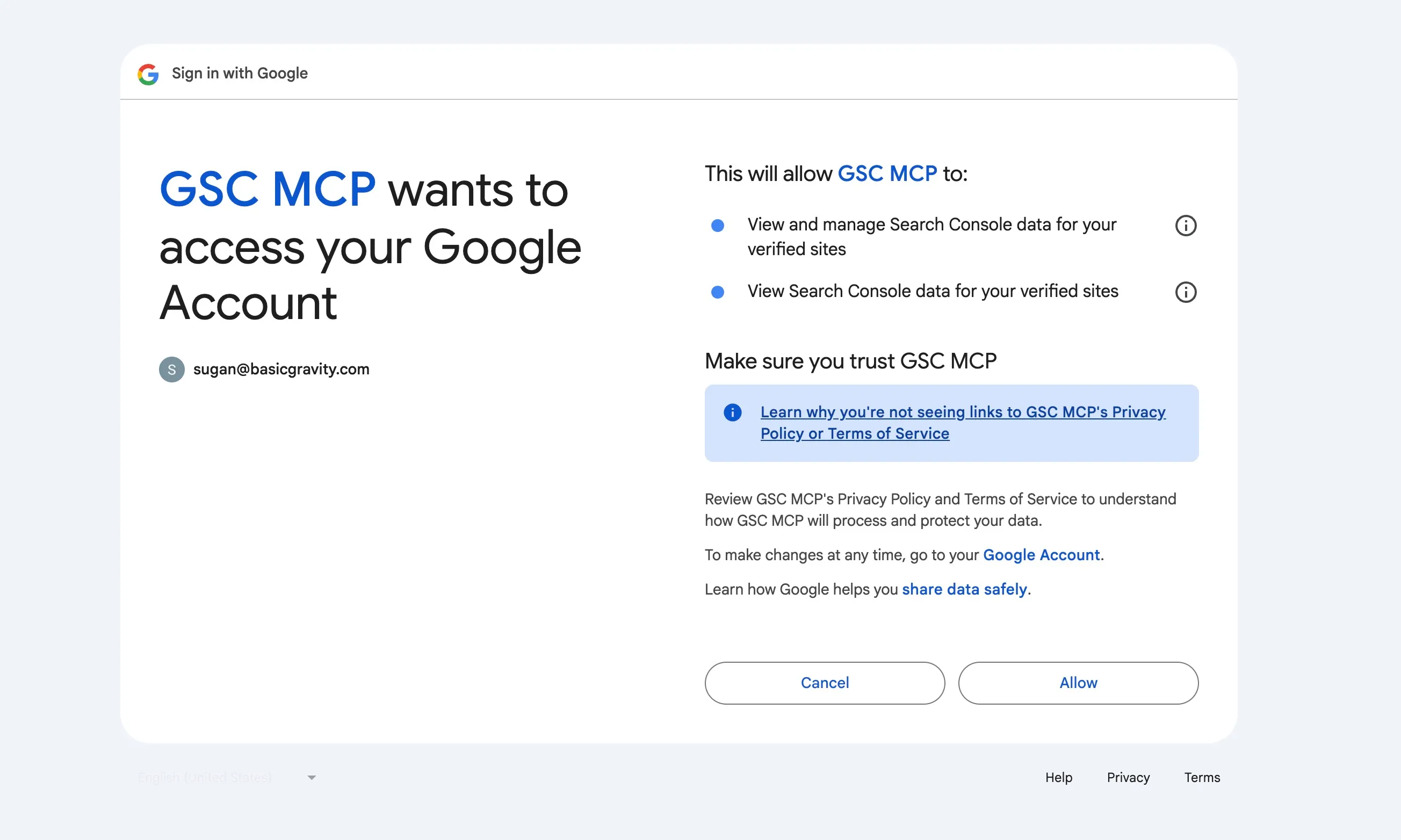Open info for view and manage permission
The width and height of the screenshot is (1401, 840).
click(1186, 226)
